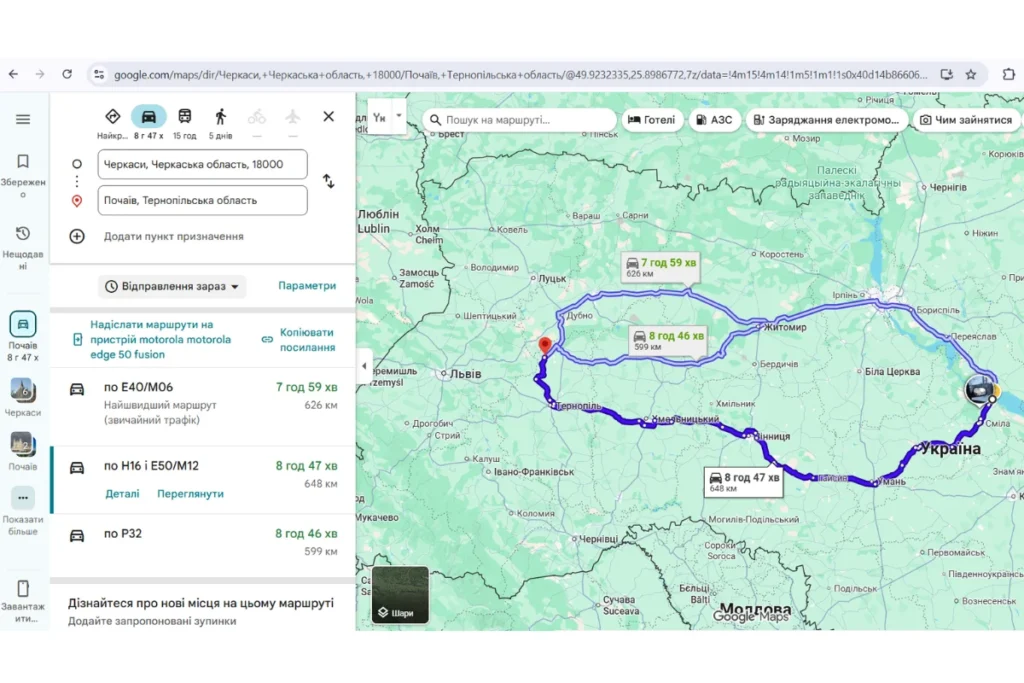Open site information icon in address bar
The image size is (1024, 683).
point(99,74)
